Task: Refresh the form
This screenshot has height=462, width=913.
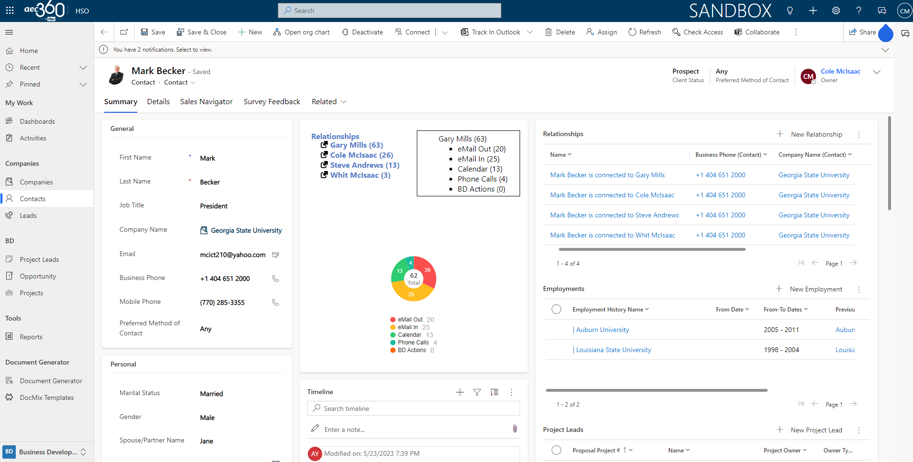Action: click(x=645, y=32)
